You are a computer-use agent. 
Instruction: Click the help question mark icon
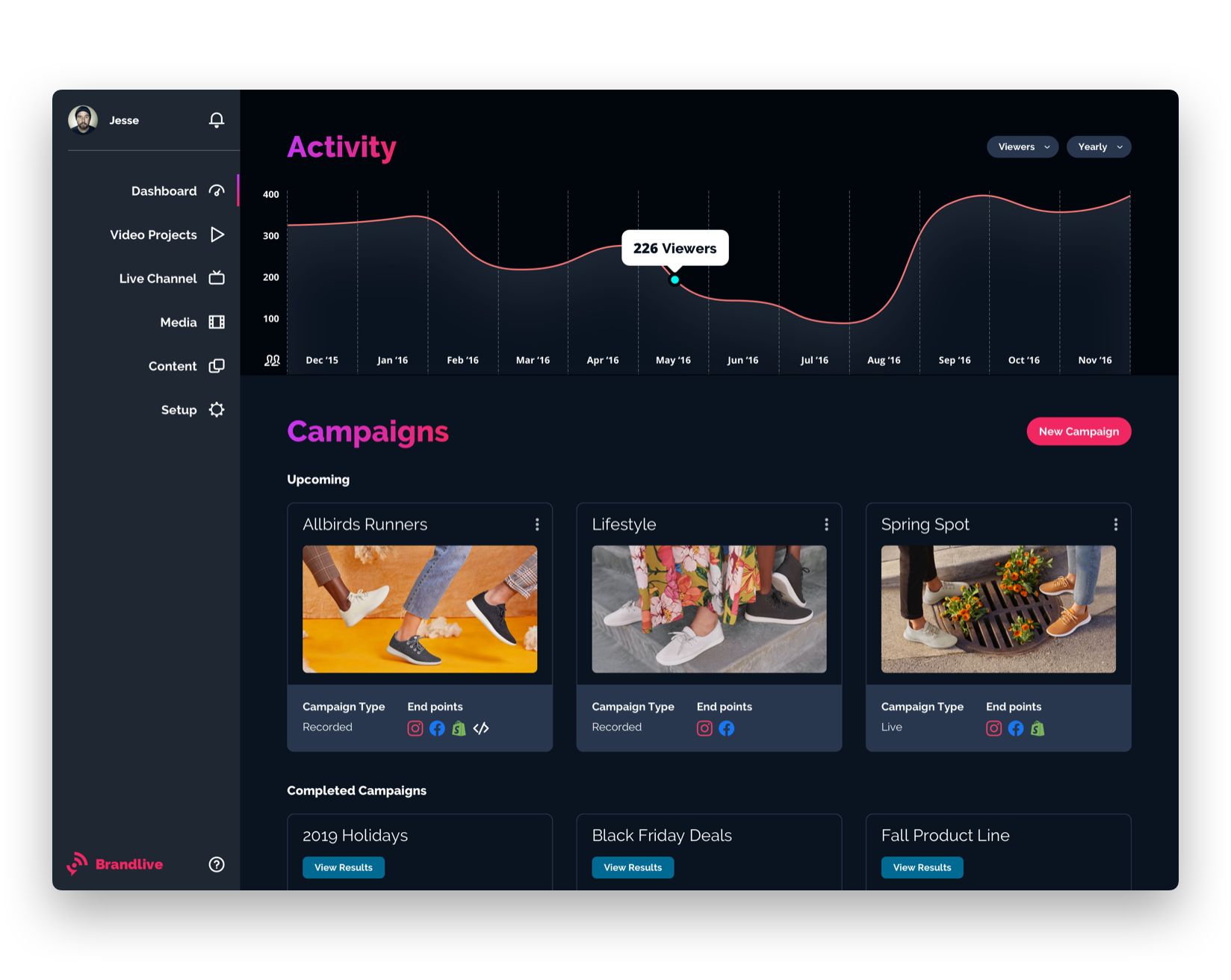pyautogui.click(x=217, y=864)
